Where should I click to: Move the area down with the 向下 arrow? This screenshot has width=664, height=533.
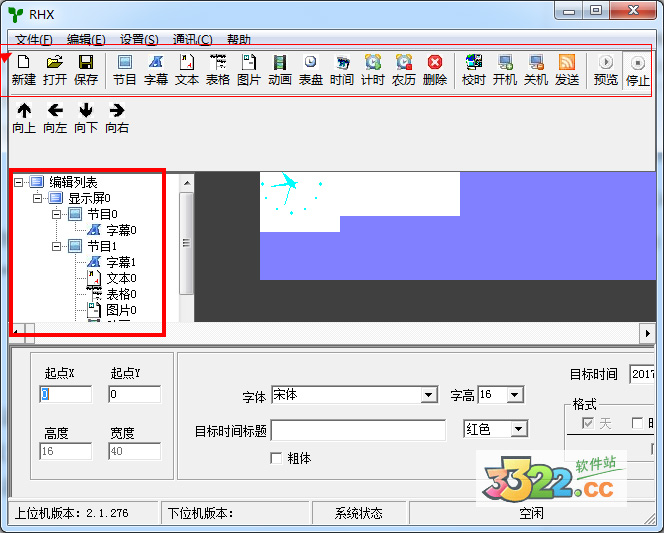pyautogui.click(x=86, y=118)
